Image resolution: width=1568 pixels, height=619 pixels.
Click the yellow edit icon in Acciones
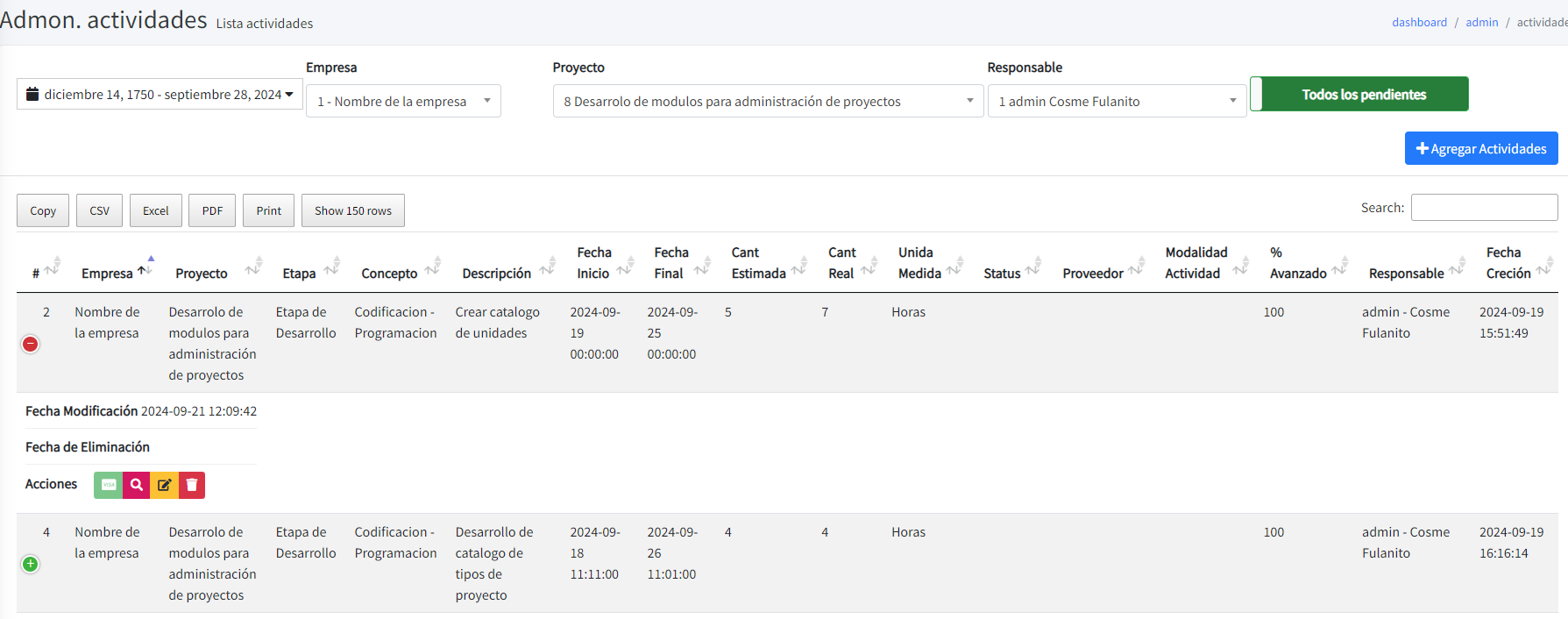point(164,485)
